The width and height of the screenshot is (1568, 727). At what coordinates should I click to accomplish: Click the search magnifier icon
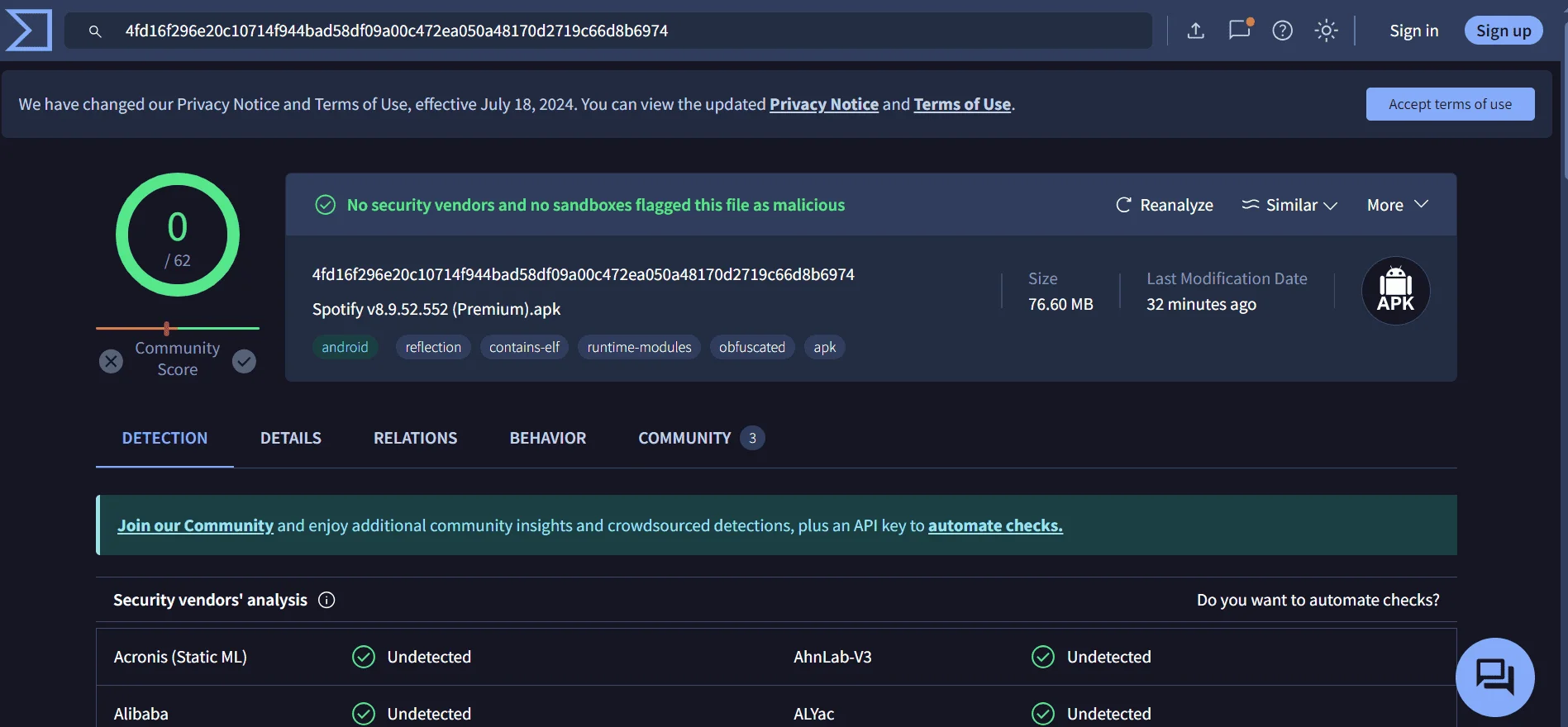(95, 31)
